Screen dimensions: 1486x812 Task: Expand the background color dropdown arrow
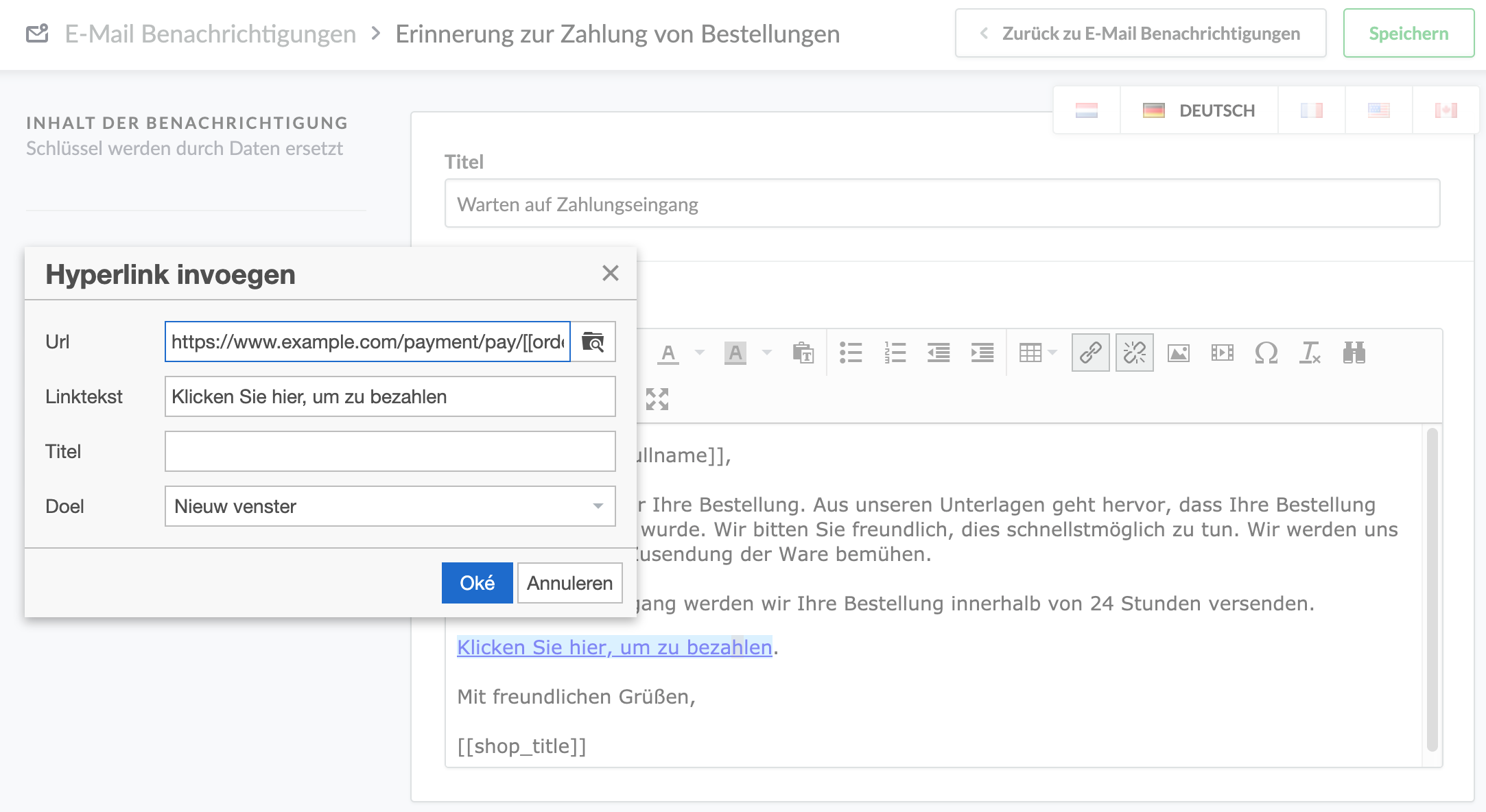[767, 353]
